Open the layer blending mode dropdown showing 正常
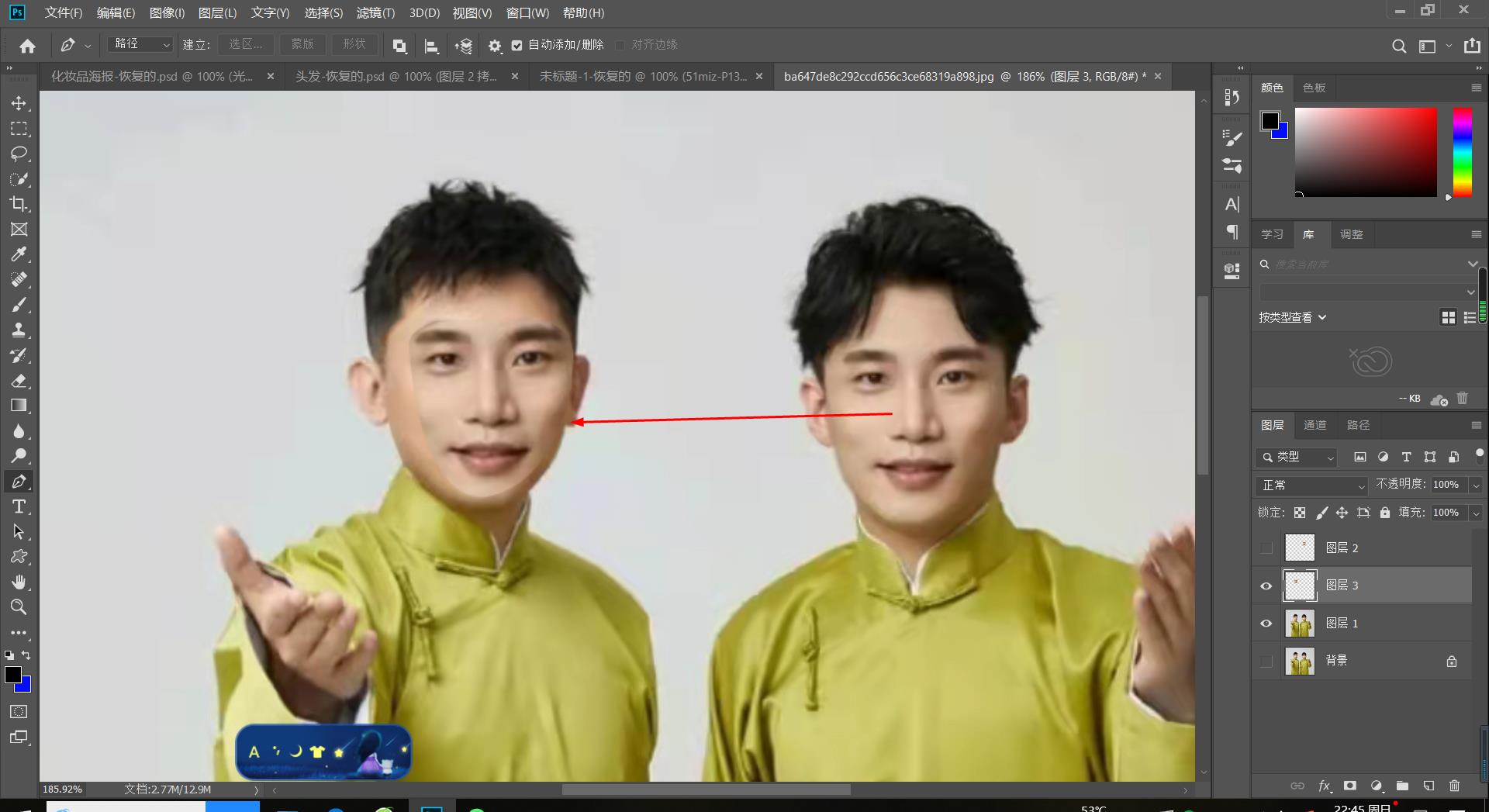The width and height of the screenshot is (1489, 812). pyautogui.click(x=1311, y=485)
